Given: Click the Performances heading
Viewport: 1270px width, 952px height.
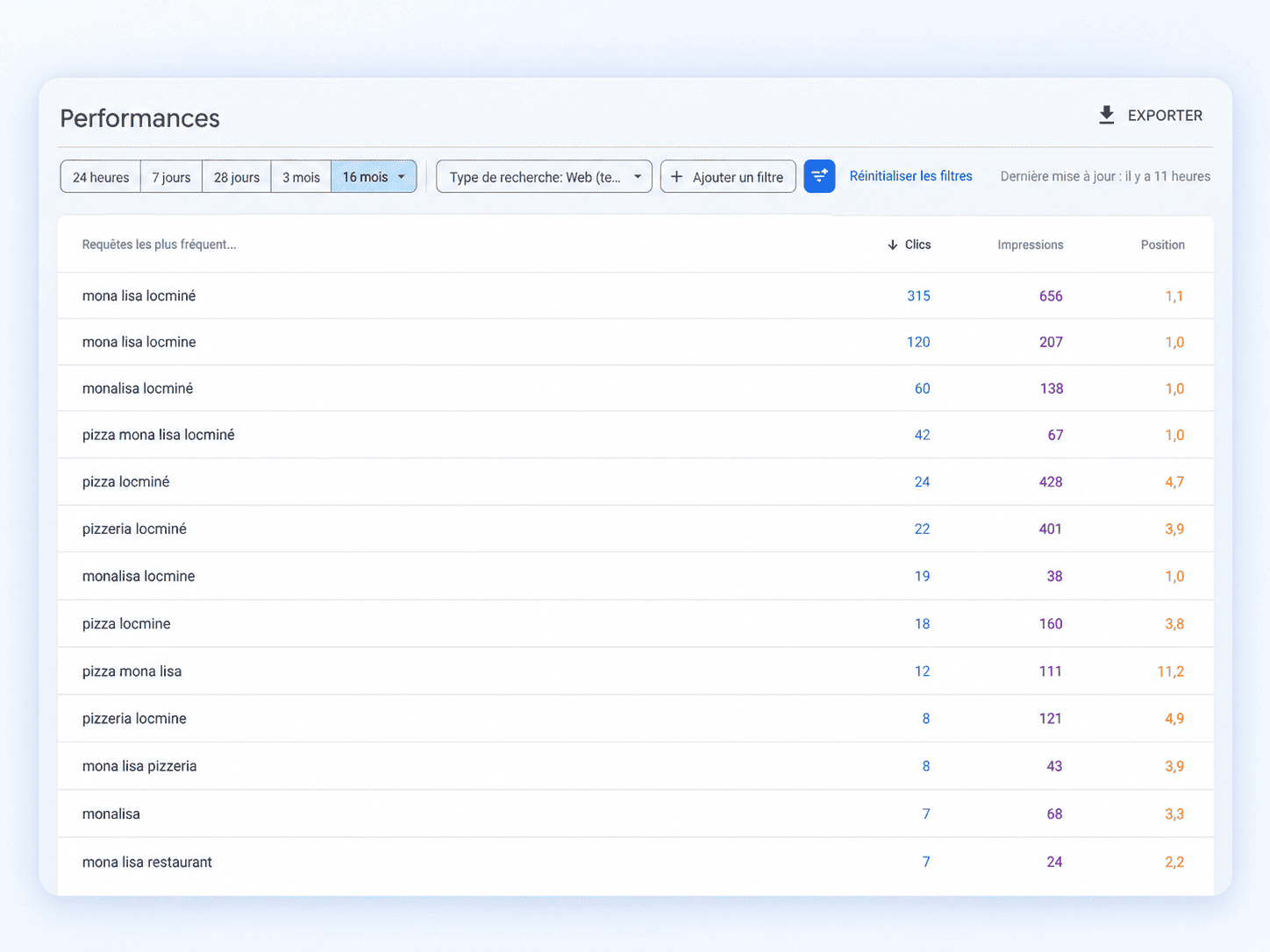Looking at the screenshot, I should click(x=139, y=118).
